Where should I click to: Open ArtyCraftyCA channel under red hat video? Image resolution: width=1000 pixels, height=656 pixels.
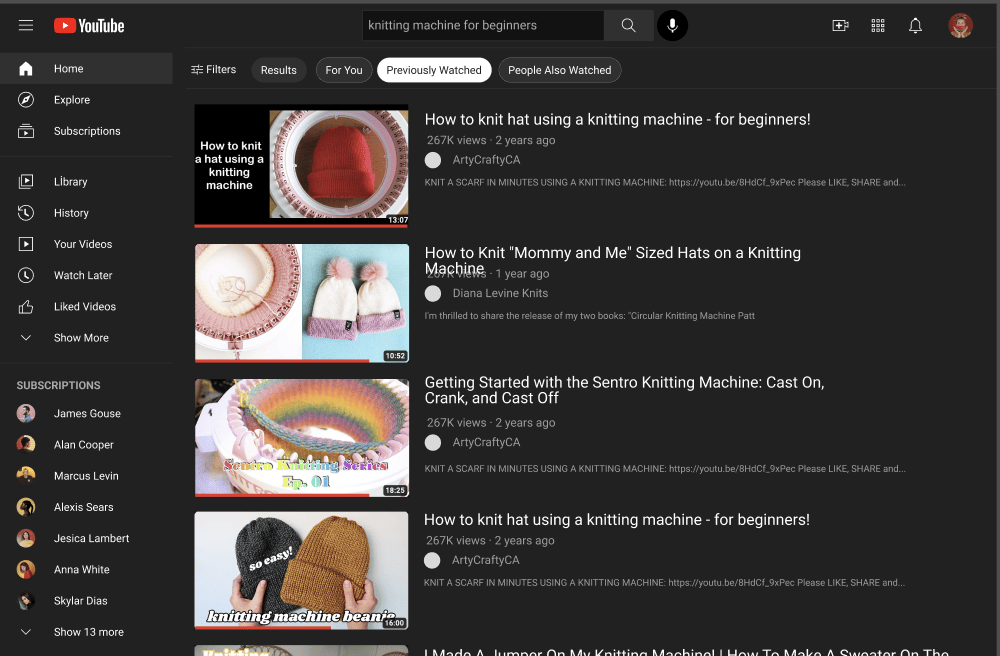(486, 160)
